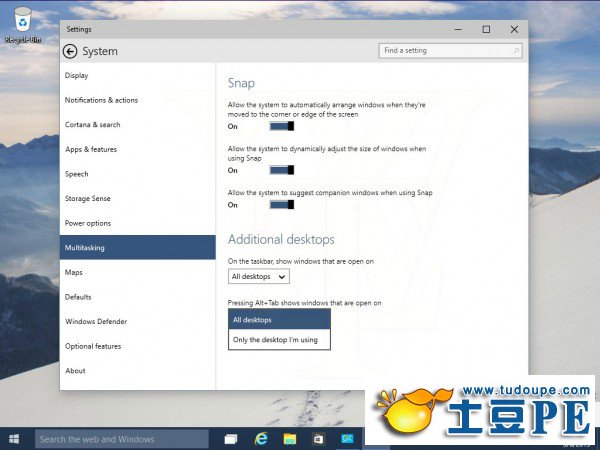Open Apps & features section

click(138, 149)
